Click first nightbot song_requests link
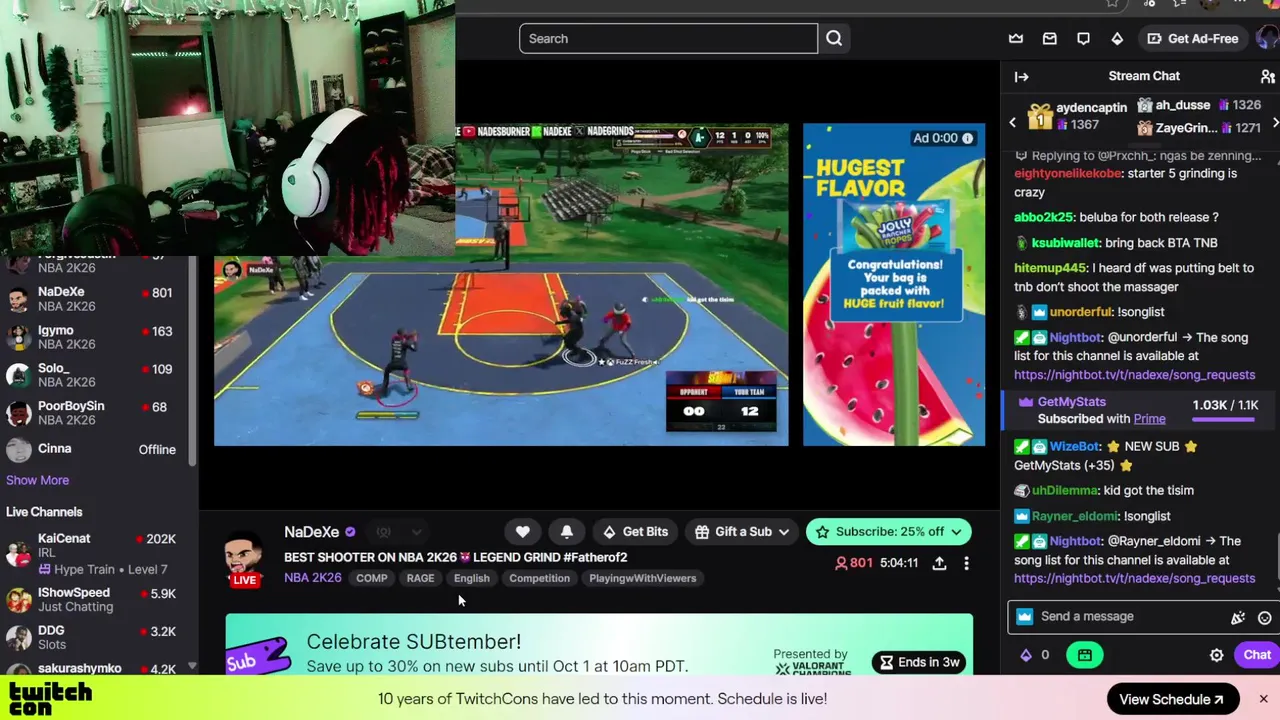The image size is (1280, 720). [1134, 375]
